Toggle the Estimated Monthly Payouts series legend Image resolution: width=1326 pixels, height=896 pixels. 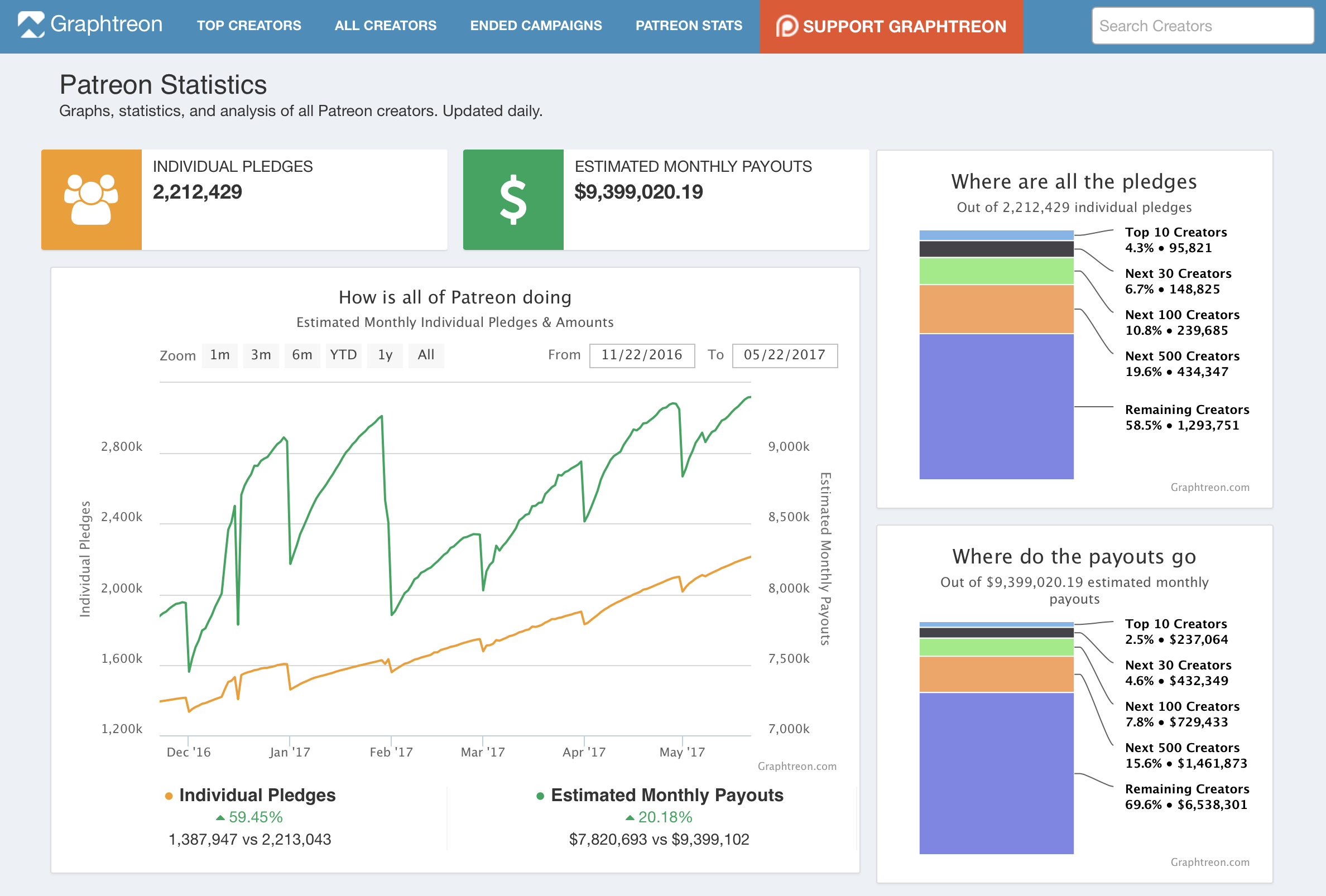click(666, 795)
